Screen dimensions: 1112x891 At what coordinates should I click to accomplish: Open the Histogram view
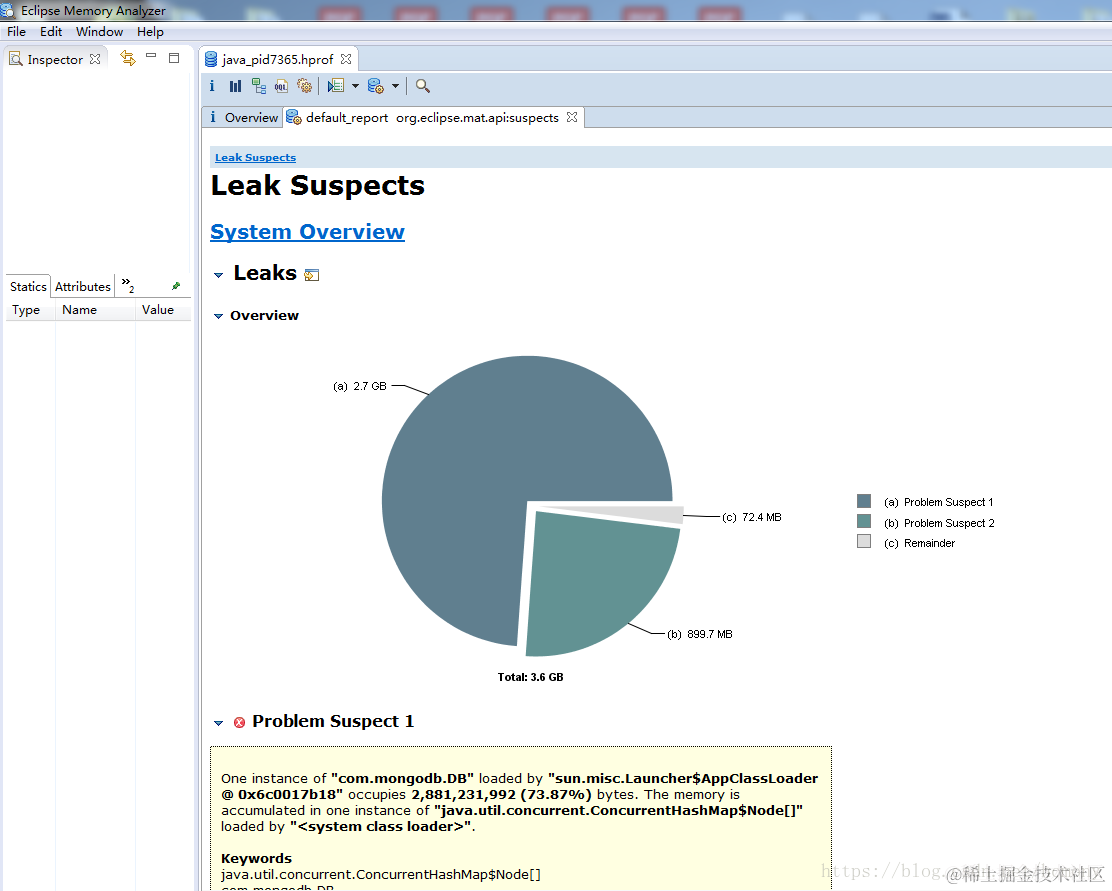tap(235, 86)
